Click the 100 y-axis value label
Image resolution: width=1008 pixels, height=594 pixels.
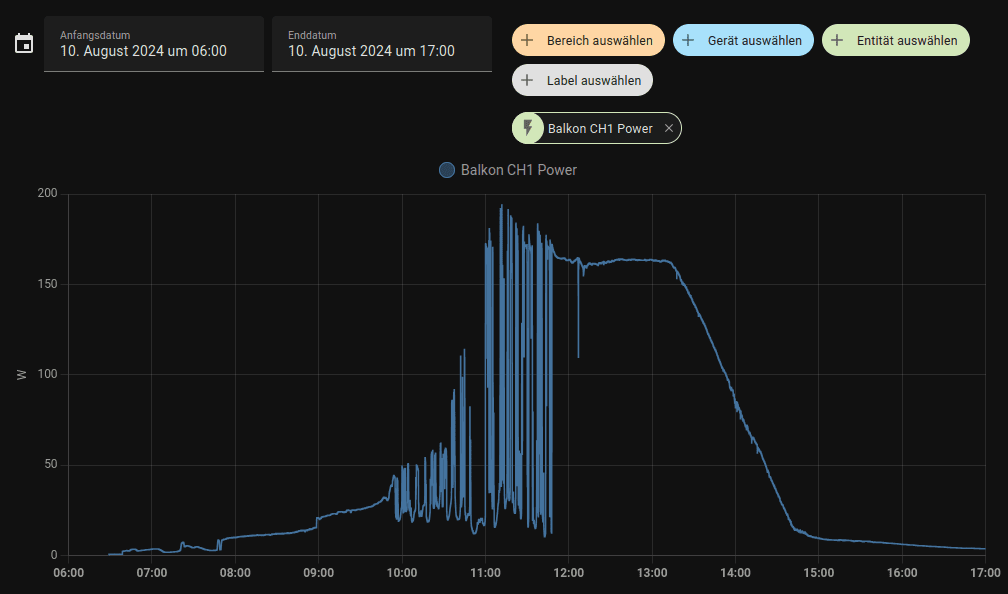click(48, 374)
